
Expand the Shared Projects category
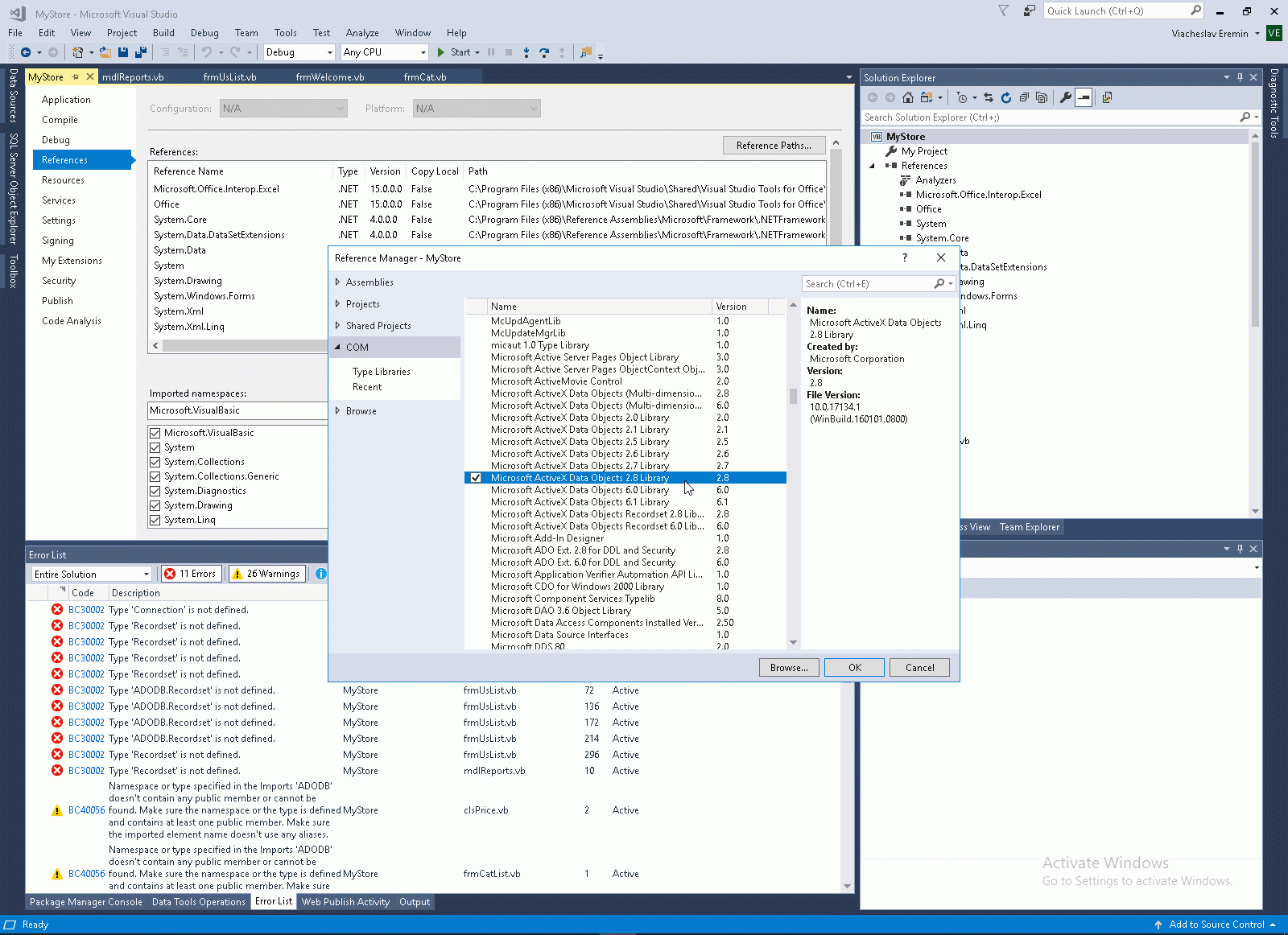point(337,326)
